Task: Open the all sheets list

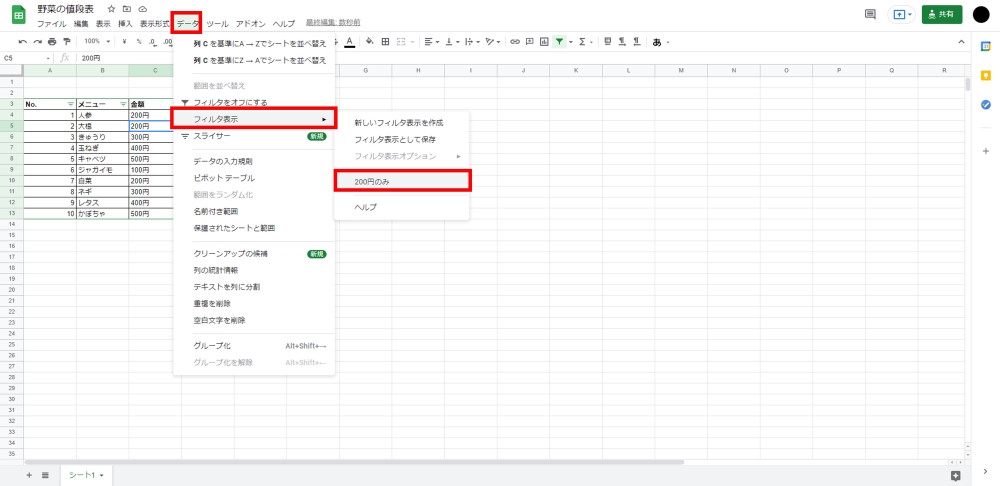Action: click(45, 475)
